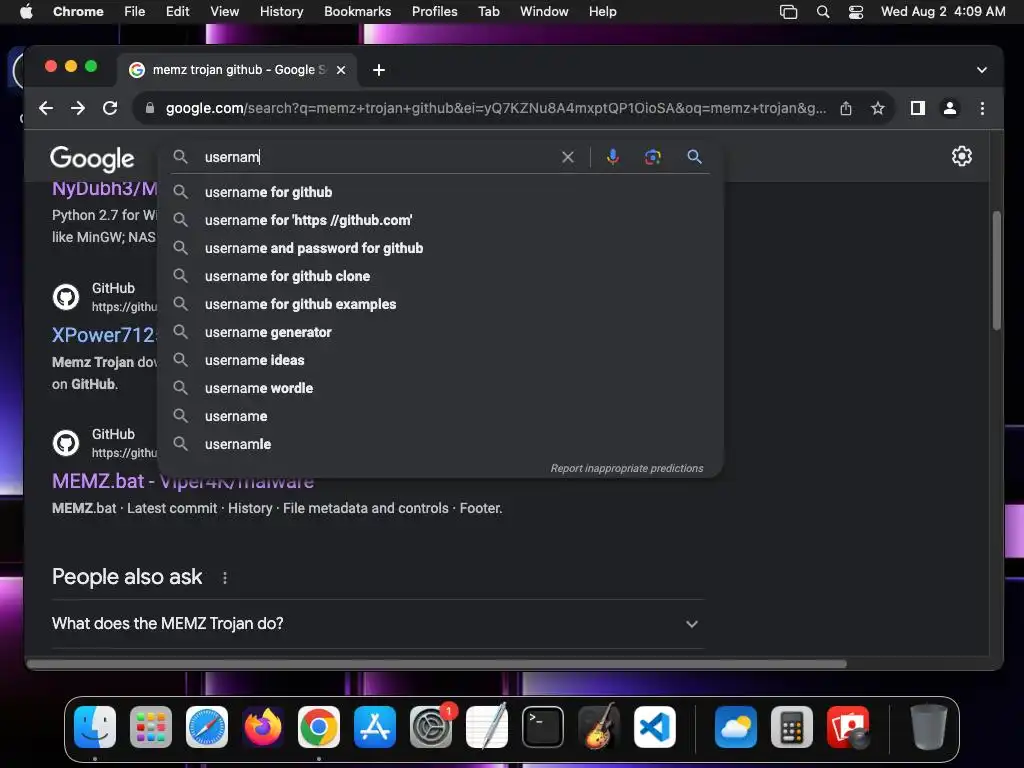Open Finder from the dock
1024x768 pixels.
tap(95, 727)
